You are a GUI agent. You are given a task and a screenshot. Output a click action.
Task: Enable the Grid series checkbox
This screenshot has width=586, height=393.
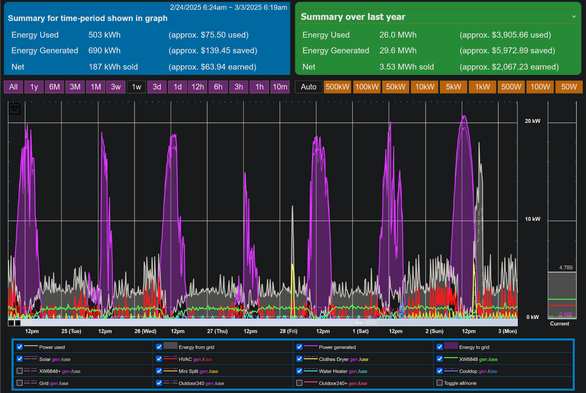click(19, 383)
